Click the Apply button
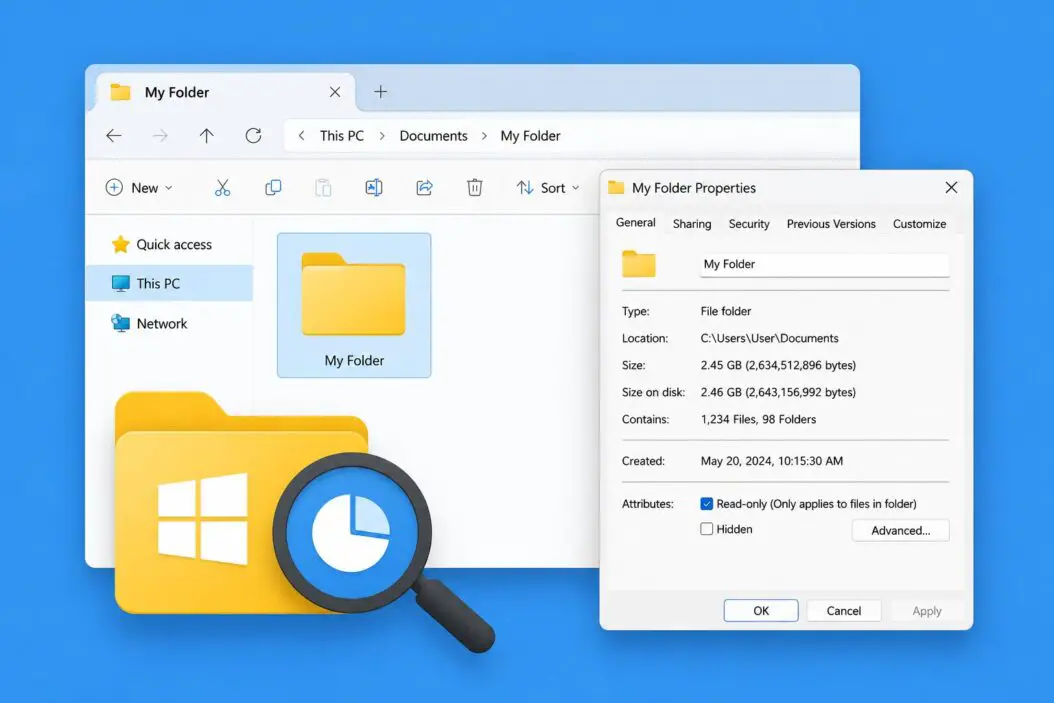The image size is (1054, 703). tap(927, 610)
